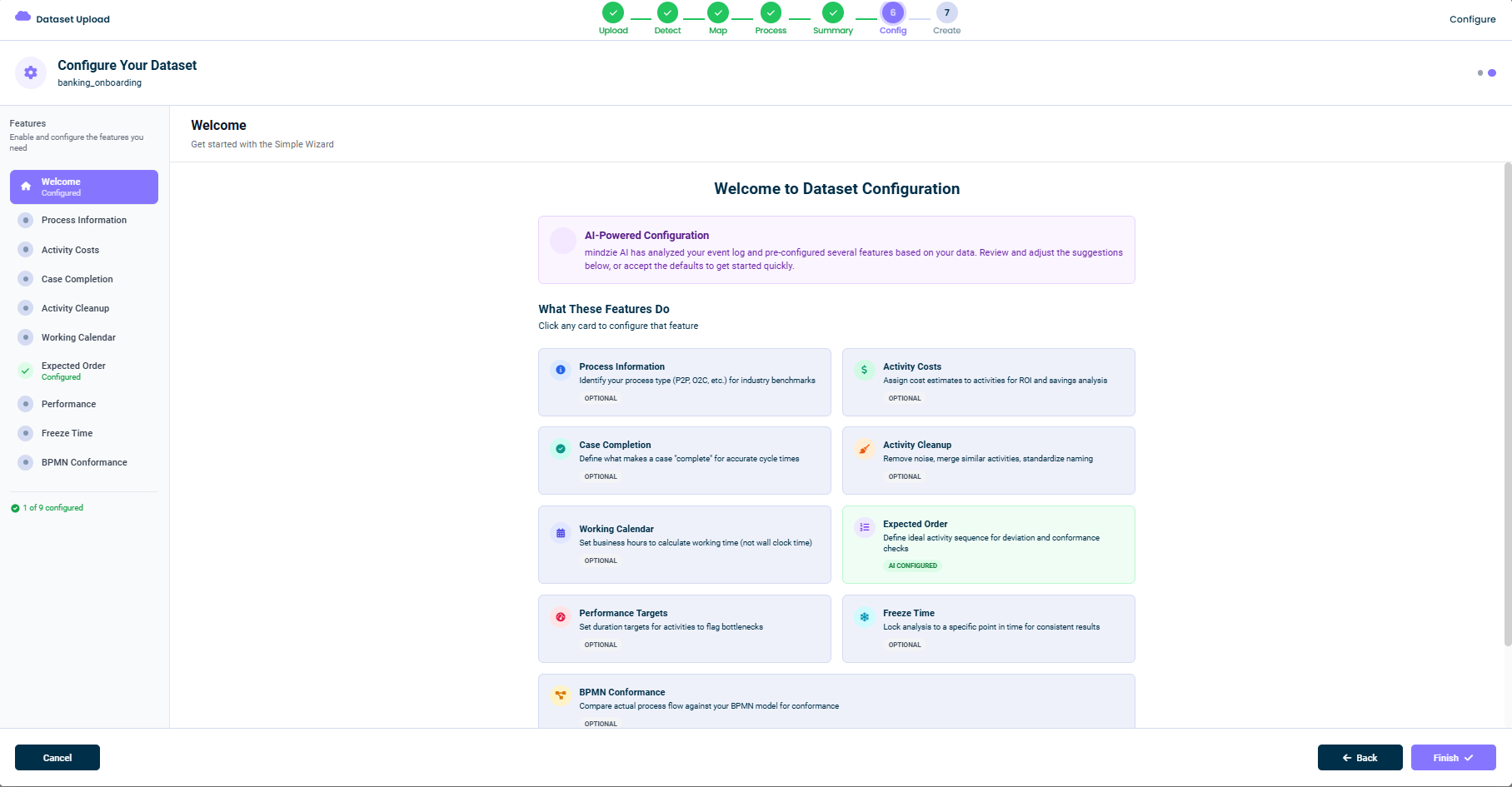Click the AI-Powered Configuration round icon

(563, 241)
